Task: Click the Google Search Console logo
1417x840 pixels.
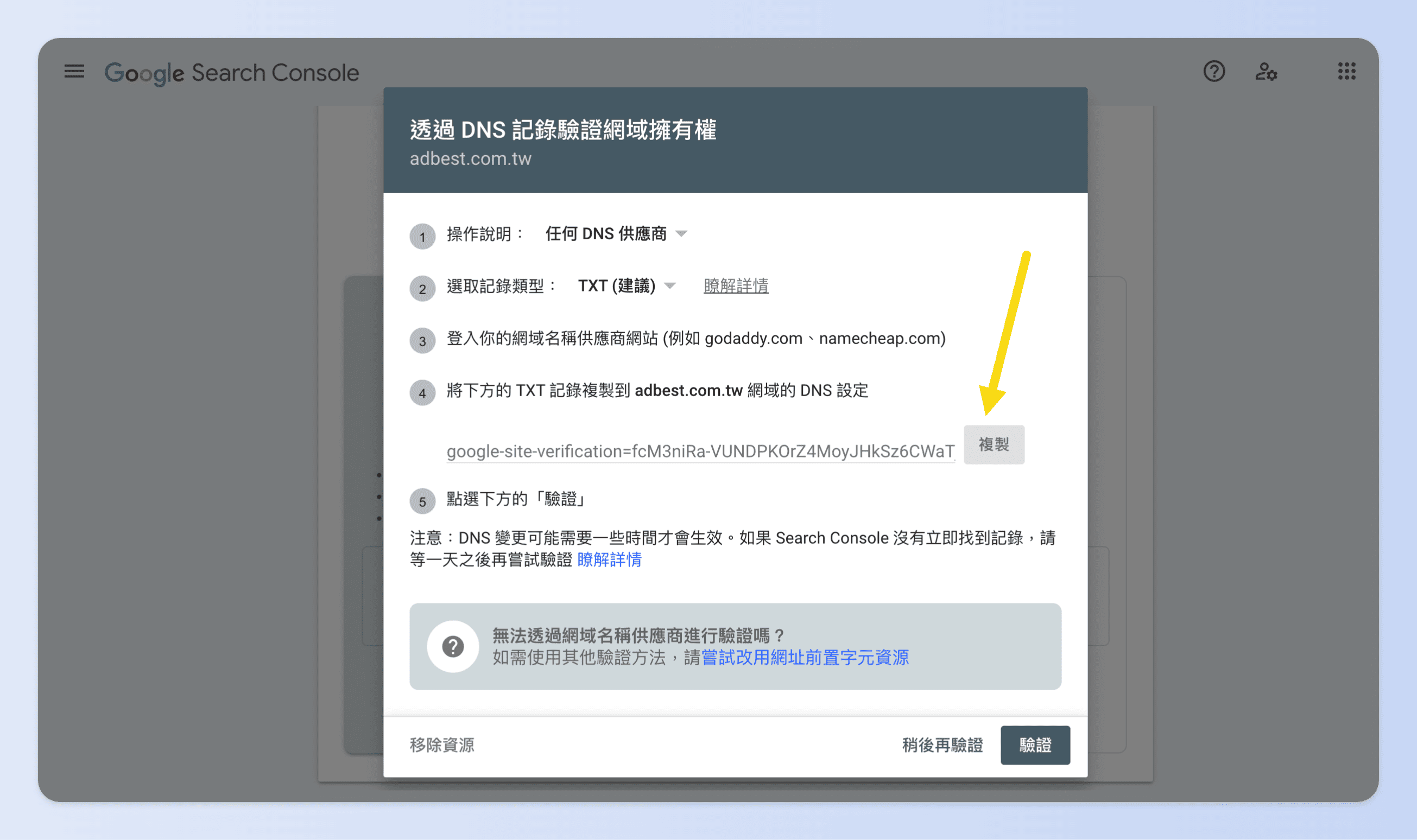Action: [x=232, y=73]
